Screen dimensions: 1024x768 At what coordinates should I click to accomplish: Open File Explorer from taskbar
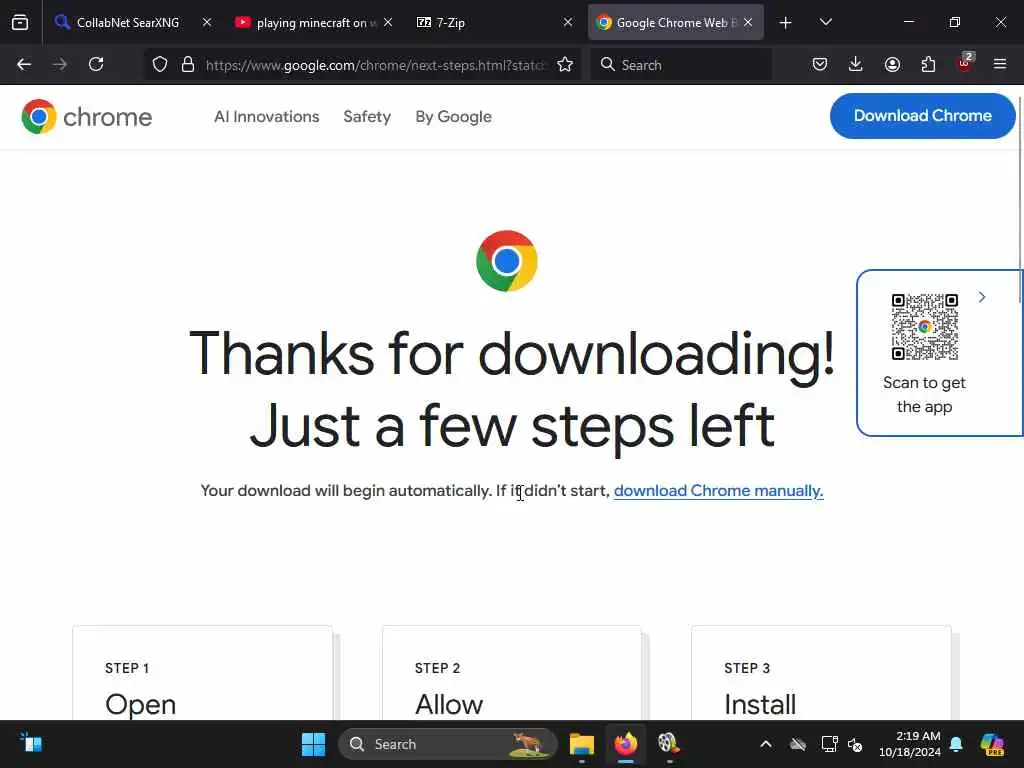pos(581,744)
